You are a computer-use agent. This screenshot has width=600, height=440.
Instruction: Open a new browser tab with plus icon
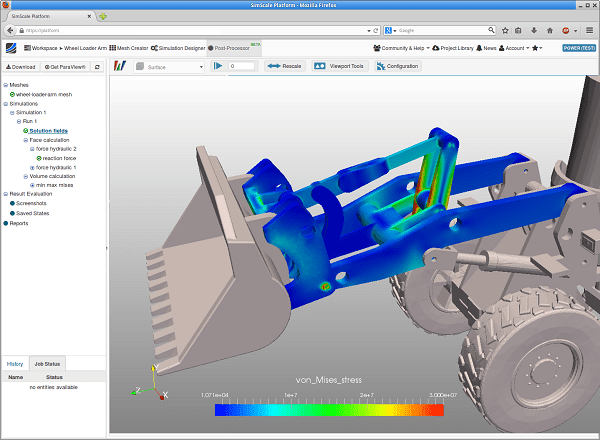point(103,16)
